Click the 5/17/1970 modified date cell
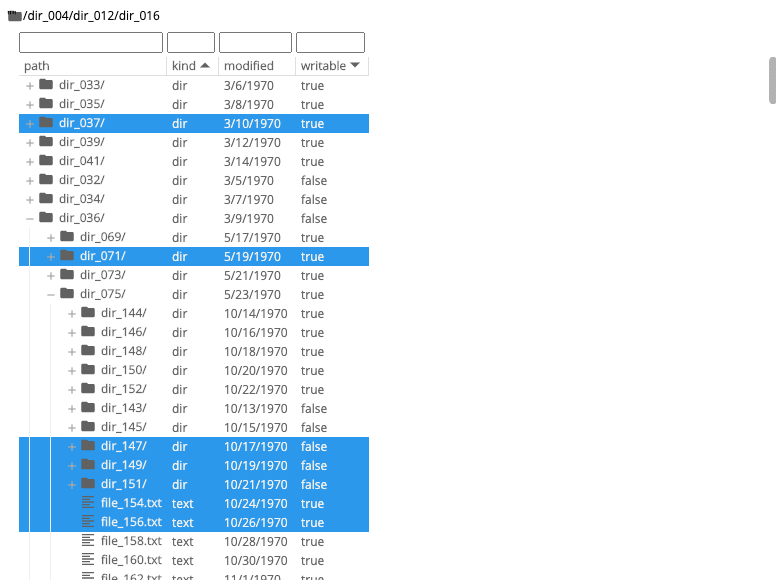Image resolution: width=776 pixels, height=580 pixels. pyautogui.click(x=252, y=238)
